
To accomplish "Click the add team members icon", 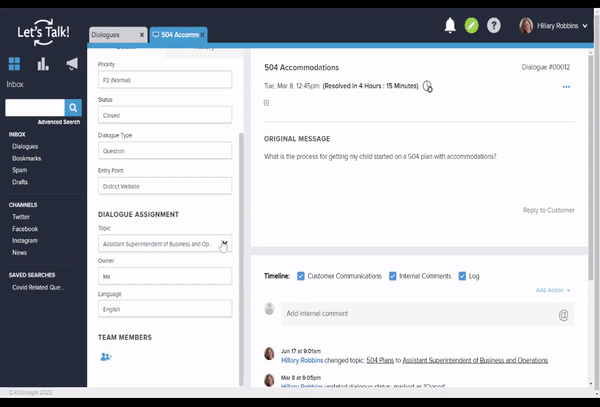I will 106,357.
